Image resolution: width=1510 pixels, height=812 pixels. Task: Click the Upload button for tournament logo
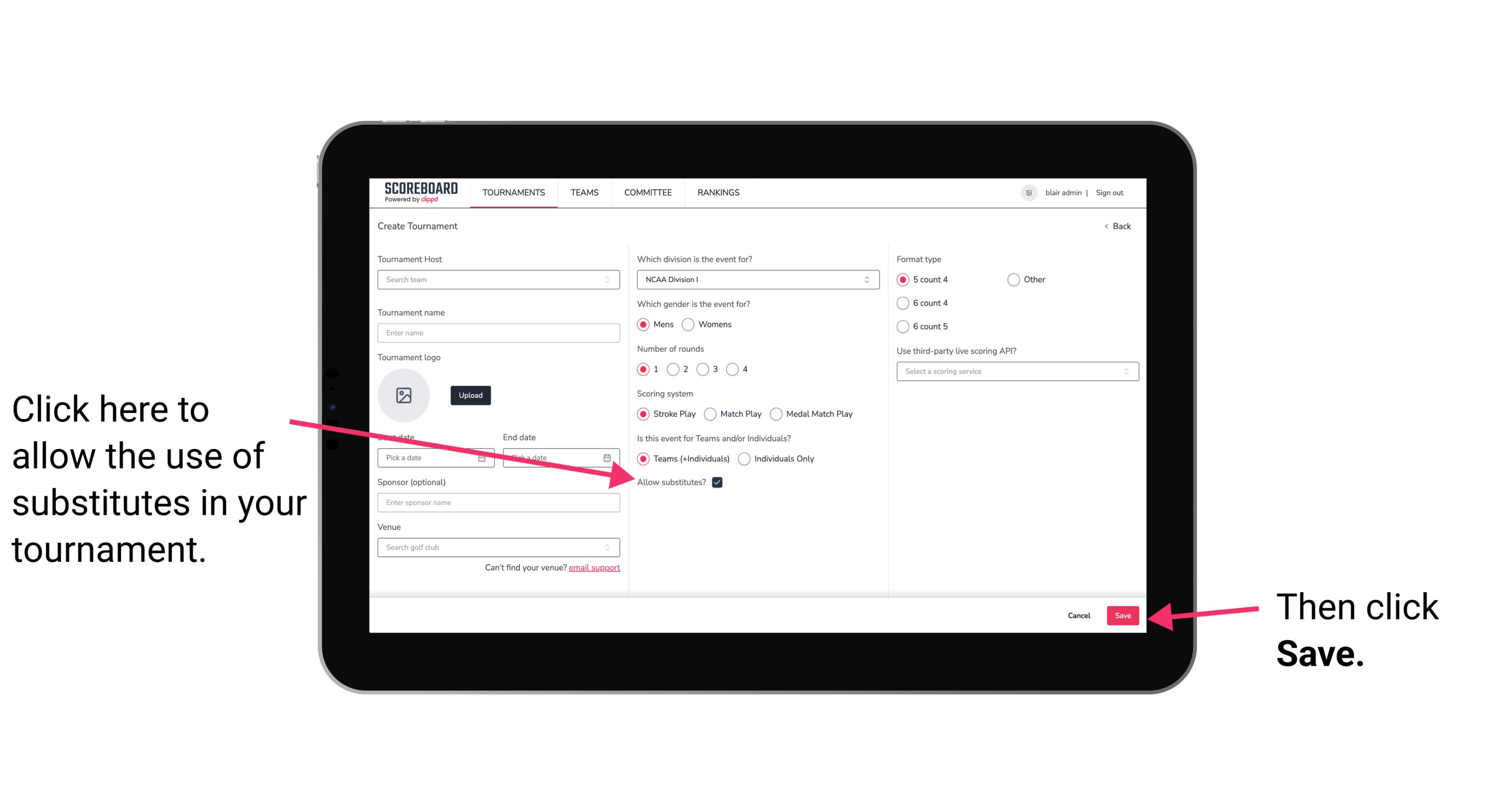pyautogui.click(x=469, y=395)
